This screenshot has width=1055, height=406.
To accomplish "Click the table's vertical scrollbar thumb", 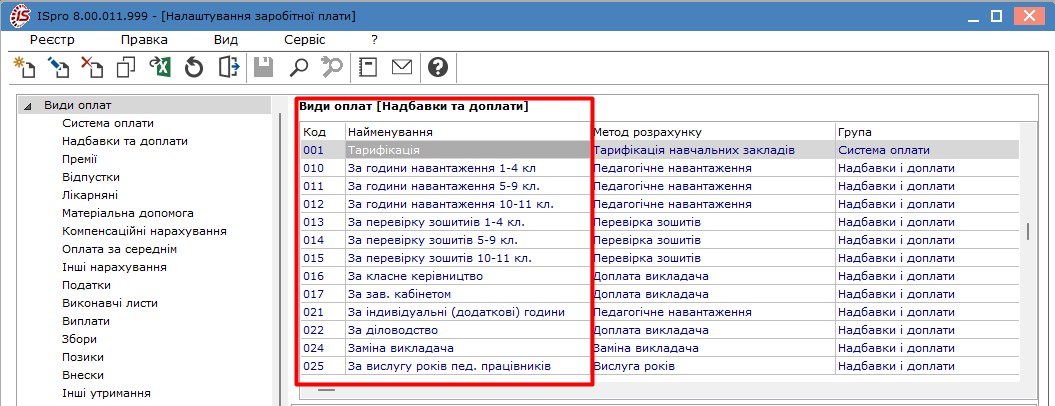I will click(1028, 231).
